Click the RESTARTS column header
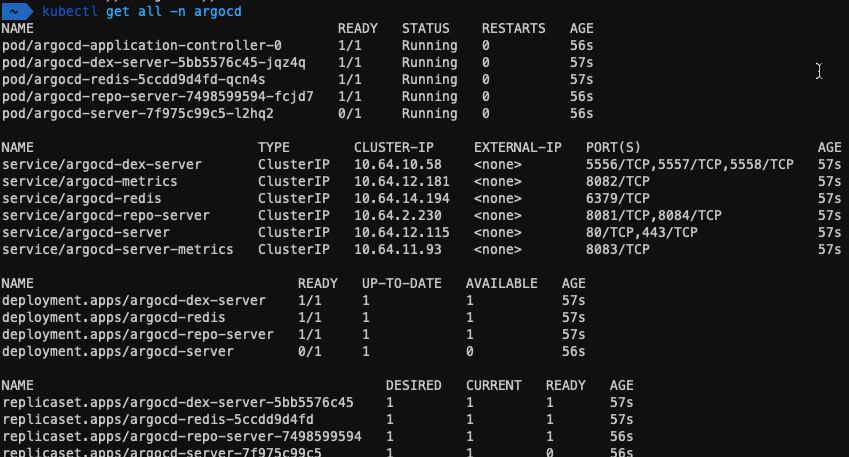849x457 pixels. tap(514, 28)
